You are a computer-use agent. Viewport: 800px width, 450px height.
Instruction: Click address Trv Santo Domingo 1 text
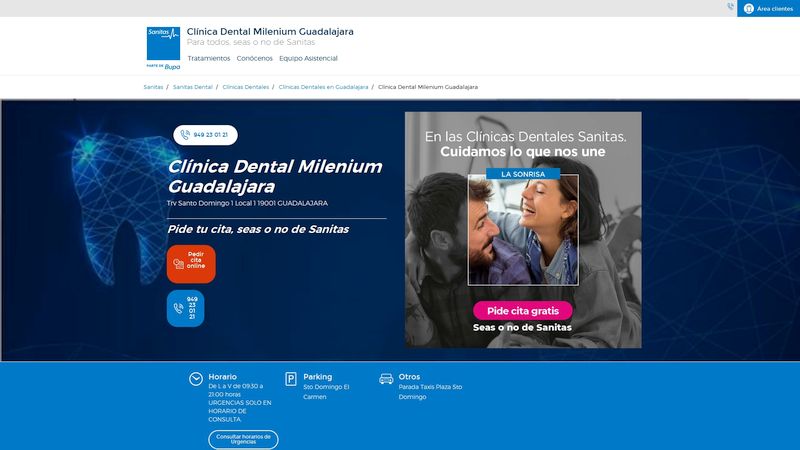(x=247, y=203)
